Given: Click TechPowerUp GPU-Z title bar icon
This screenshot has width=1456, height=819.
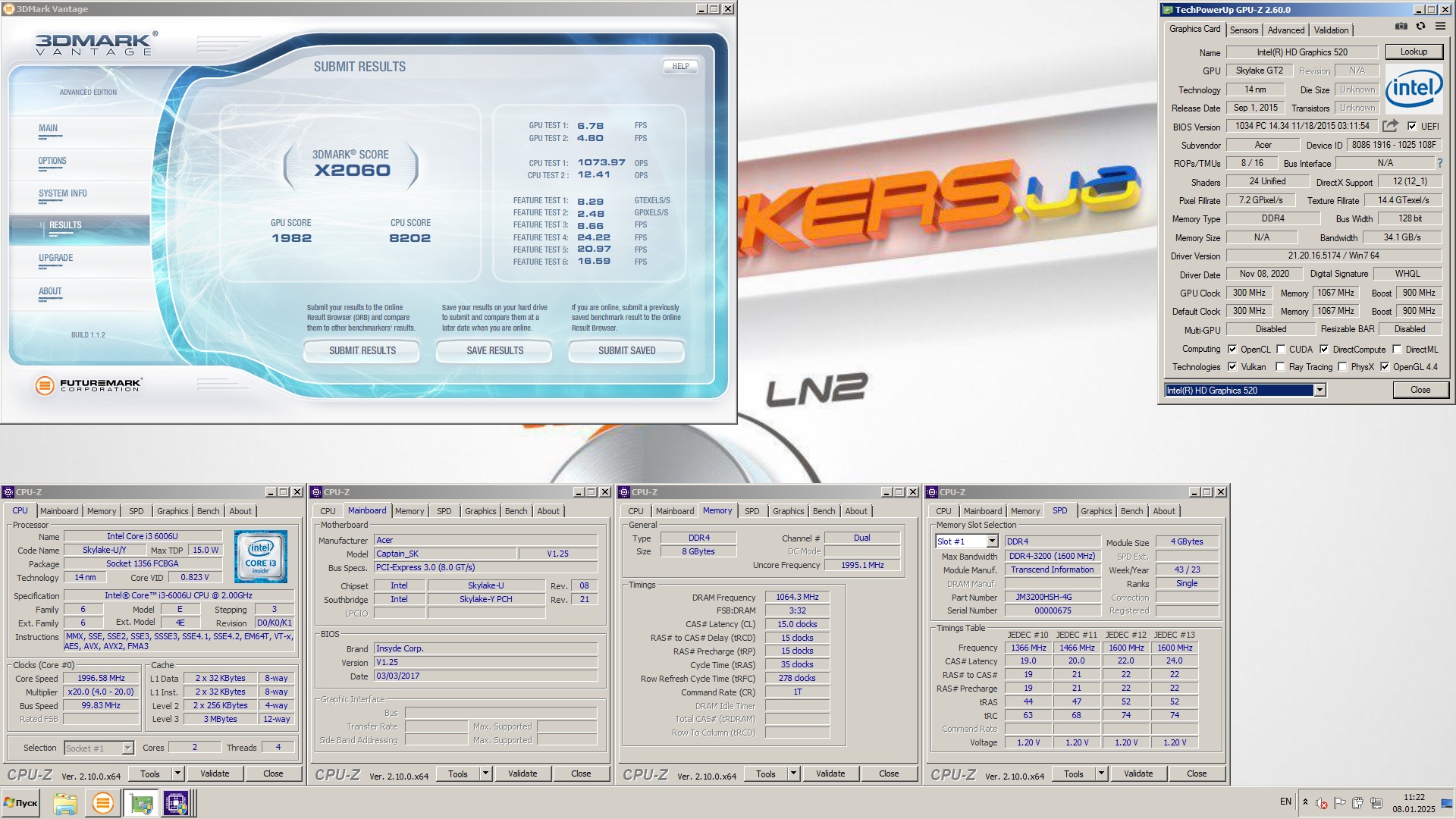Looking at the screenshot, I should [1167, 10].
